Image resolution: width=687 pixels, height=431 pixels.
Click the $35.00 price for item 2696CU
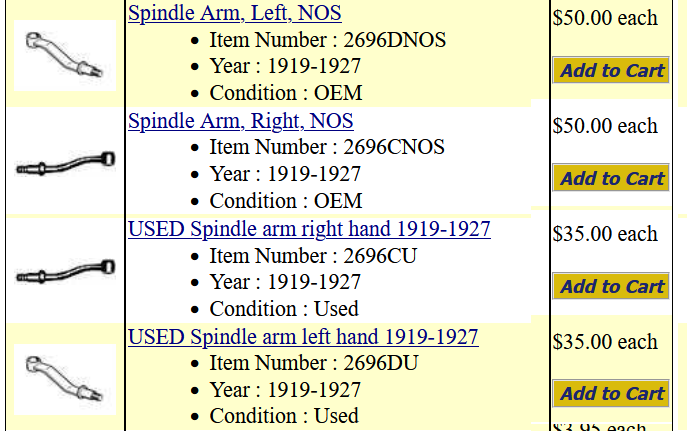[x=605, y=234]
